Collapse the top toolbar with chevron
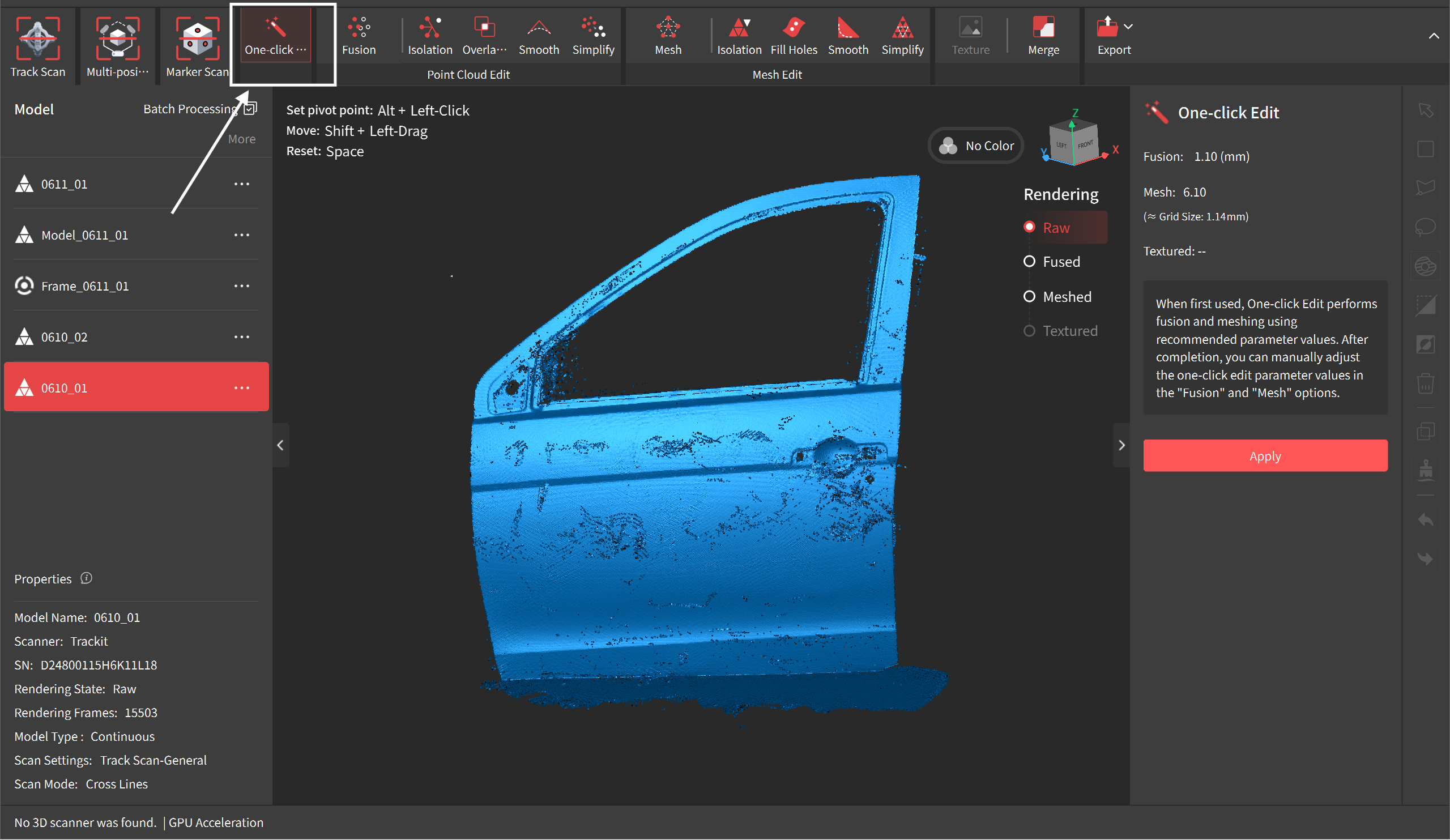Screen dimensions: 1450x840 (x=1434, y=36)
